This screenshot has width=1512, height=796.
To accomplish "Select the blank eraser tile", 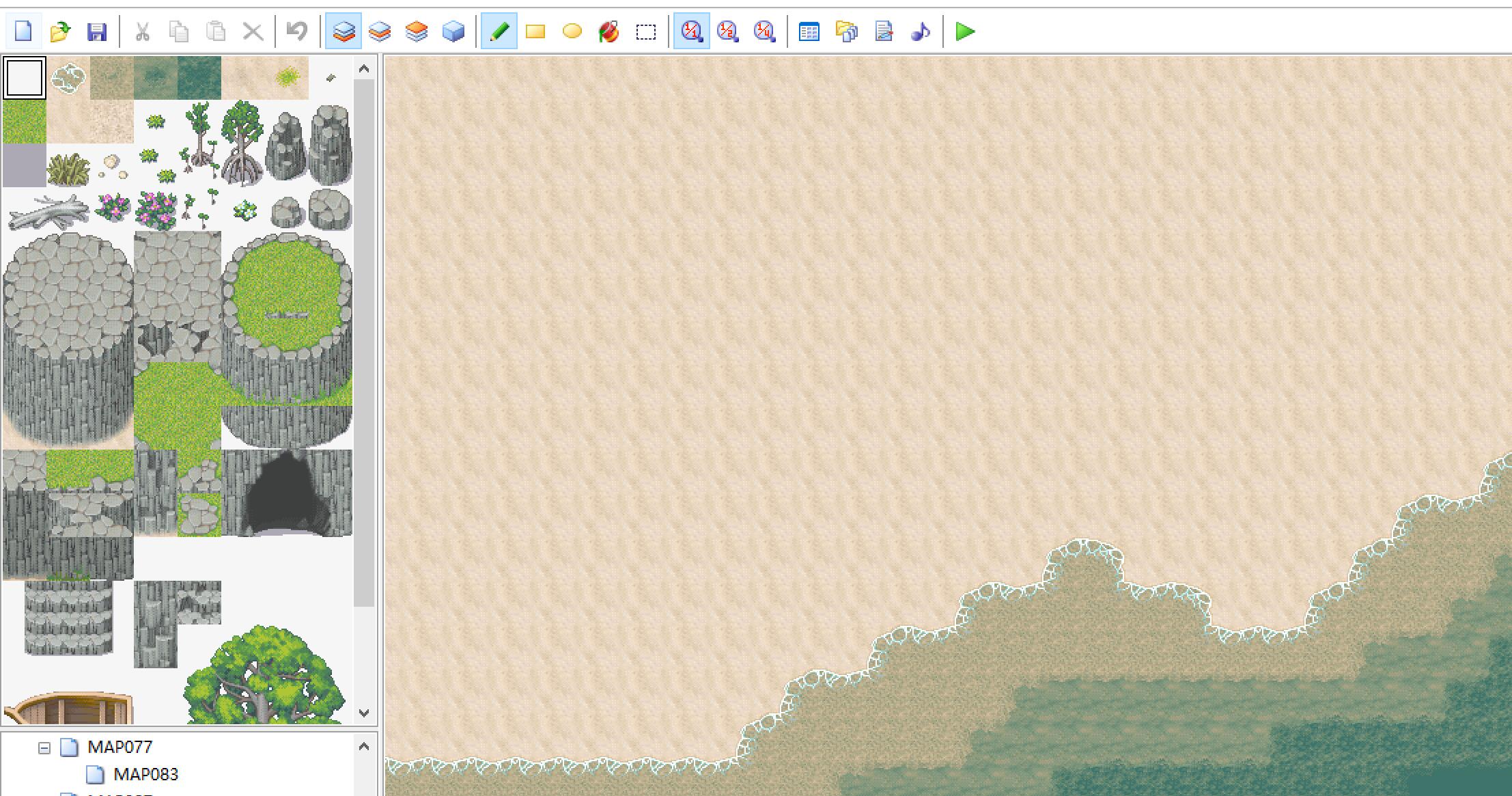I will point(25,78).
